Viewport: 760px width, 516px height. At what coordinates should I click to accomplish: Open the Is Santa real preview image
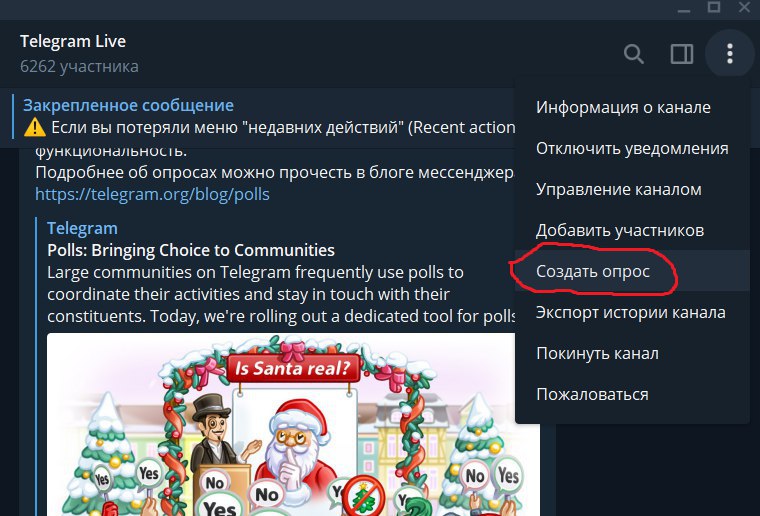[x=281, y=424]
